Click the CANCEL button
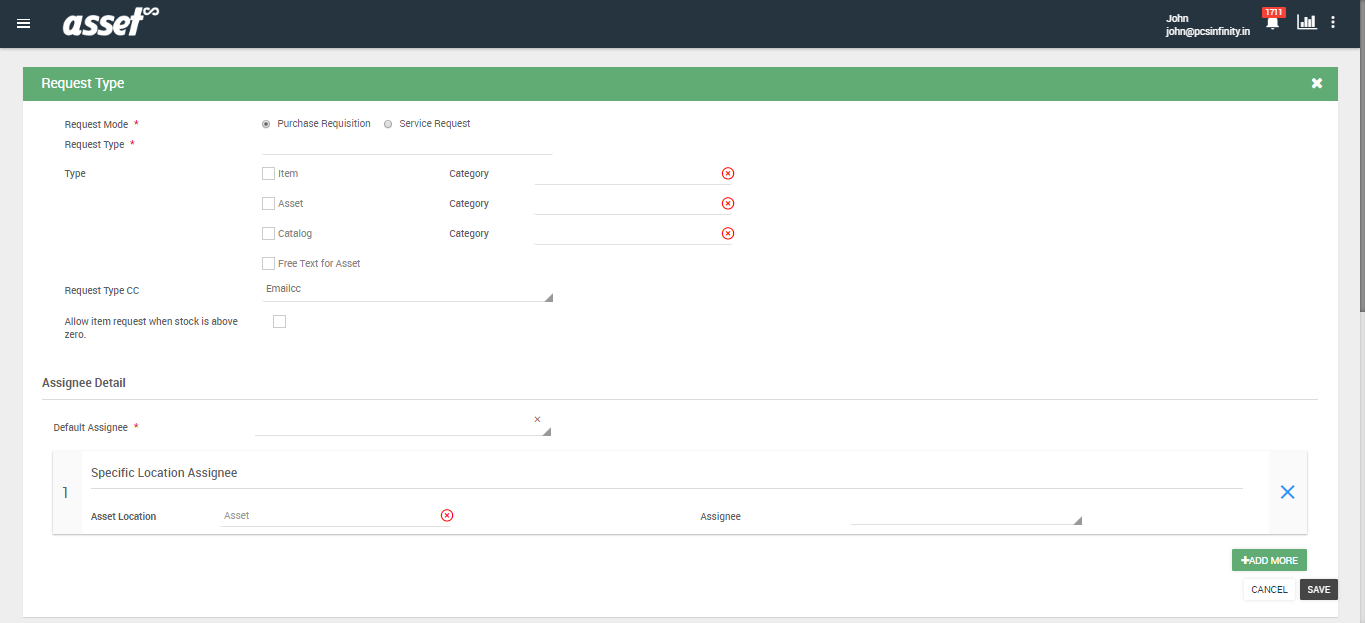 click(x=1269, y=590)
